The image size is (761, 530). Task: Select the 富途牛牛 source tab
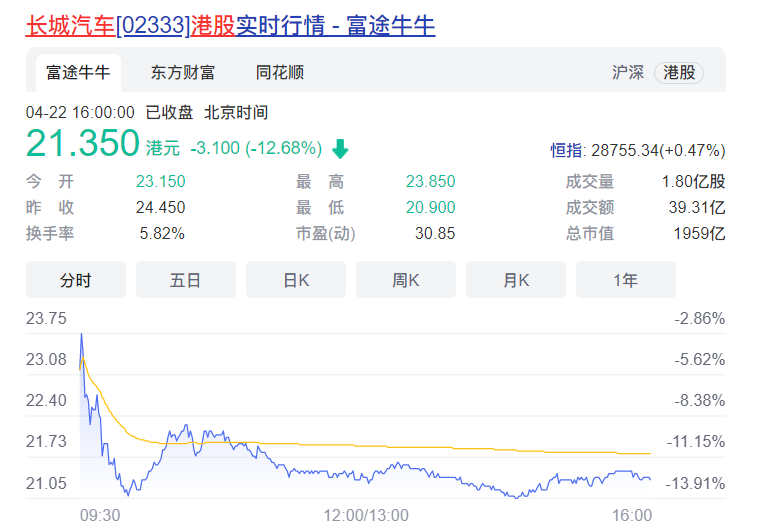coord(78,73)
